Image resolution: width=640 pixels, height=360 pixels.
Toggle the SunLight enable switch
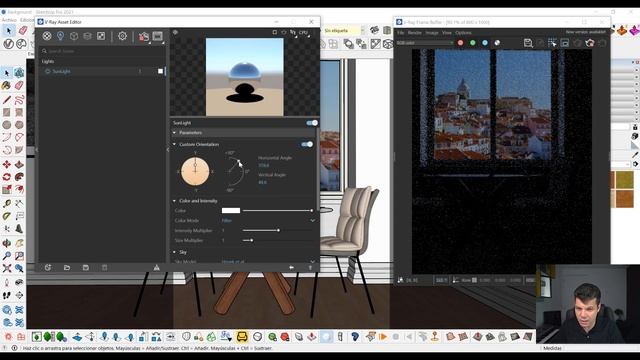pos(312,123)
